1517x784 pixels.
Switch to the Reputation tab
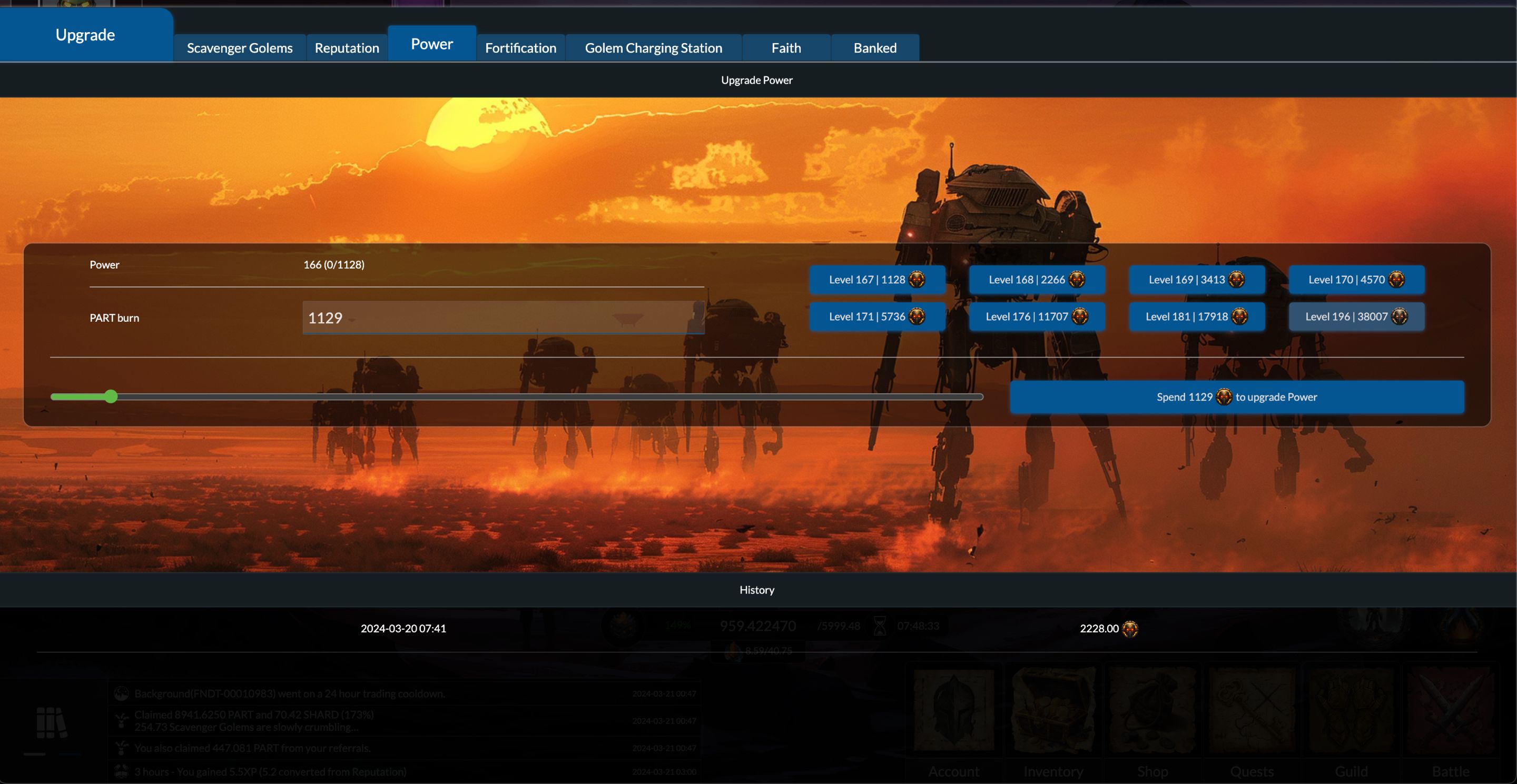click(347, 48)
